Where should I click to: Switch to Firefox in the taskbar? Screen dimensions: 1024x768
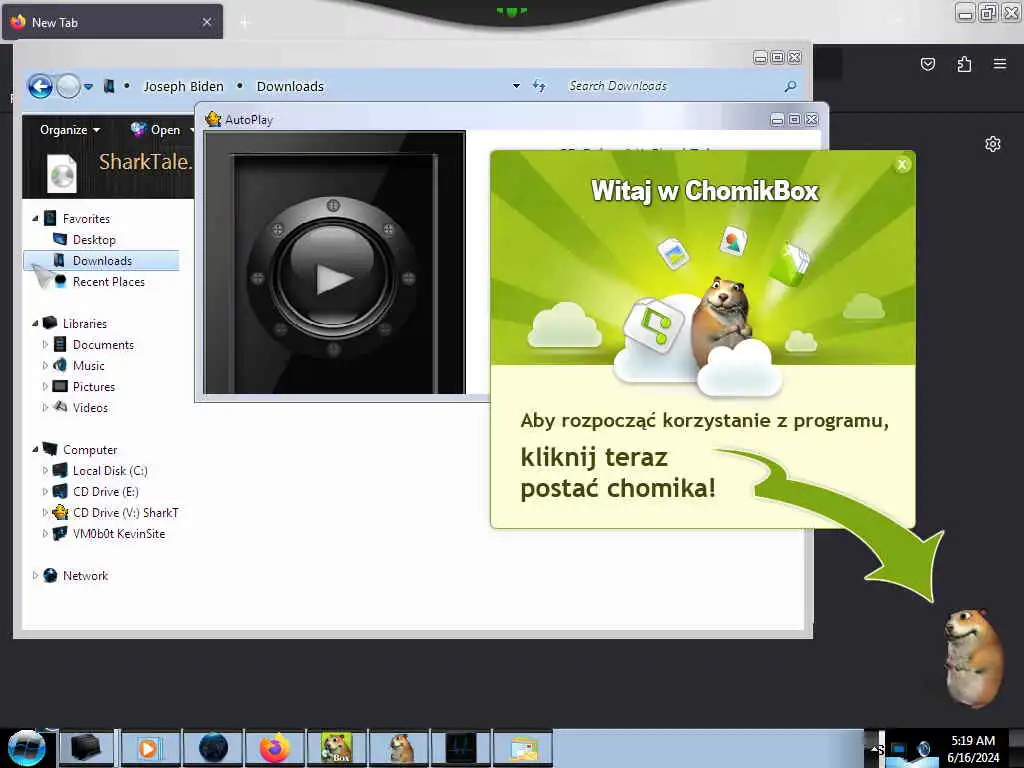click(275, 748)
